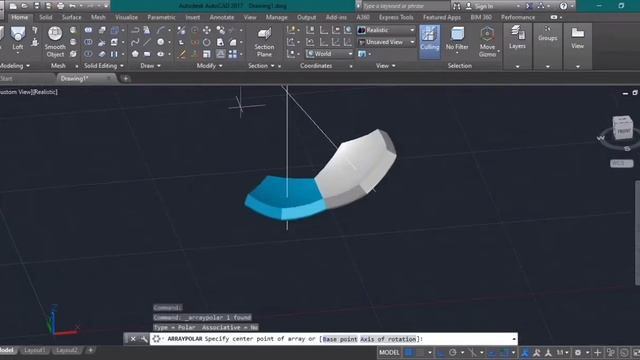This screenshot has width=640, height=360.
Task: Open command line customize wrench
Action: 144,339
